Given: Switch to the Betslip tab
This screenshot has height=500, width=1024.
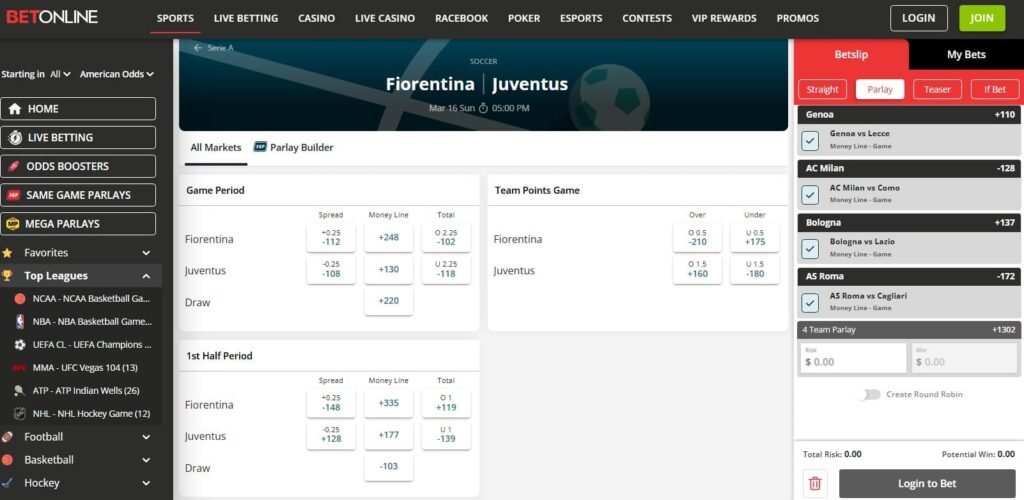Looking at the screenshot, I should pyautogui.click(x=851, y=55).
